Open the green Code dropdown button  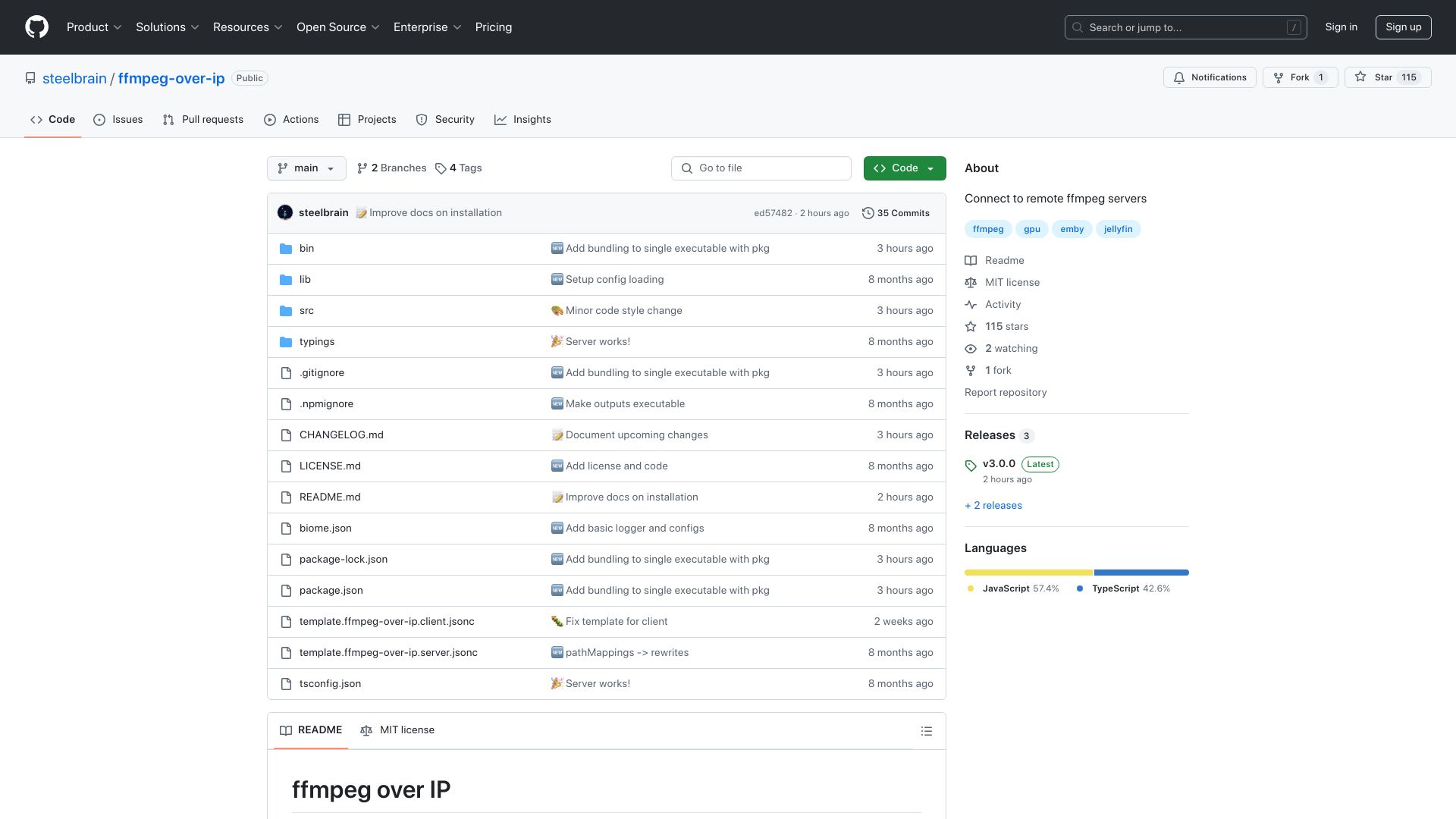[905, 168]
